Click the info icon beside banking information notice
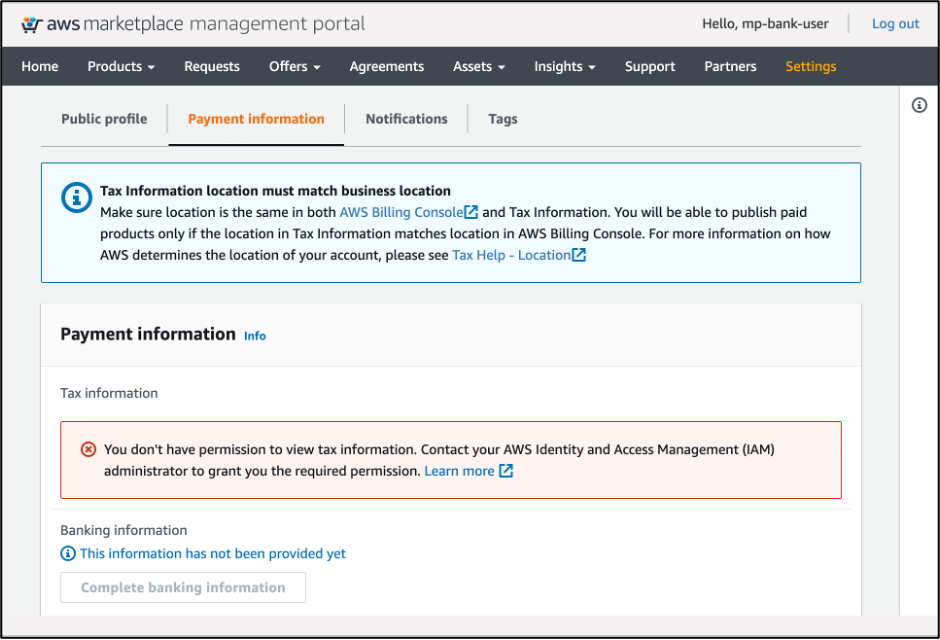 tap(67, 553)
